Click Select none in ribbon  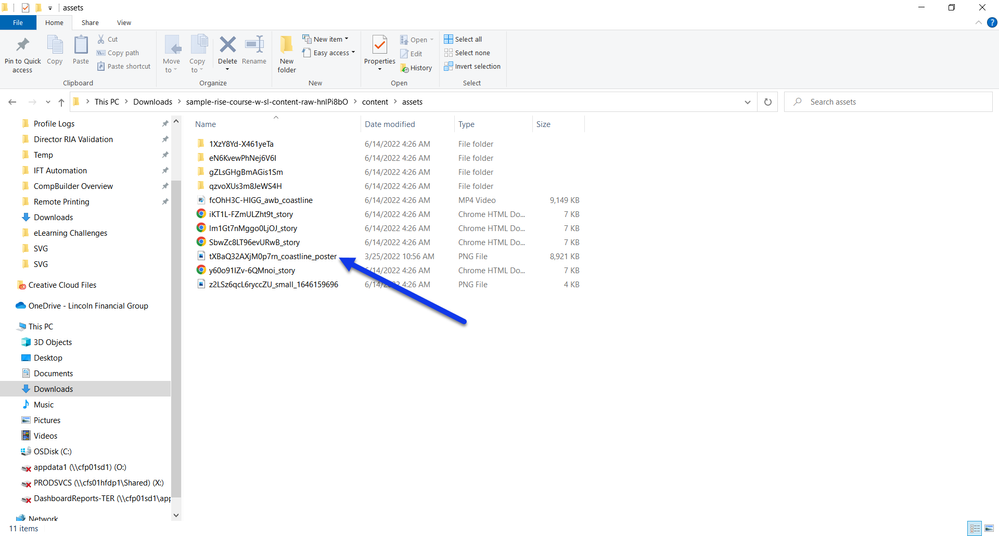point(467,53)
